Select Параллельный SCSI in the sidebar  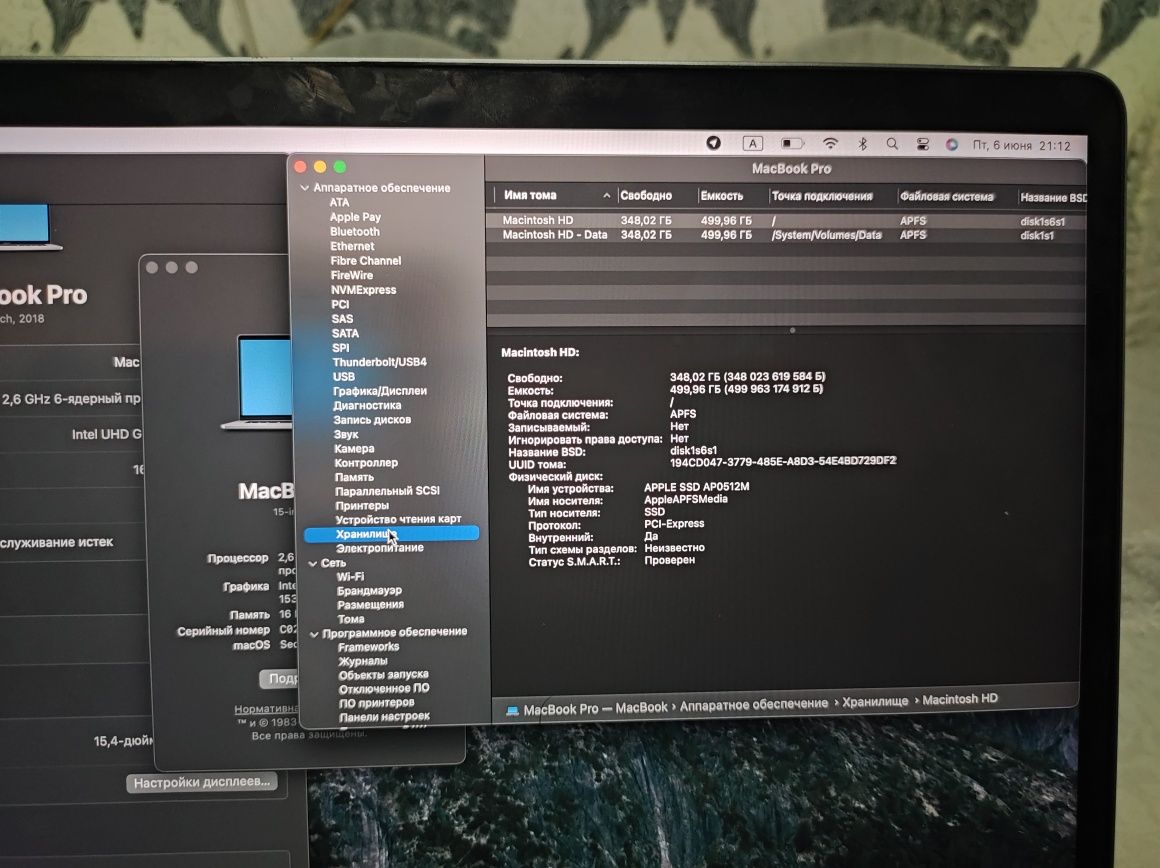pos(387,491)
